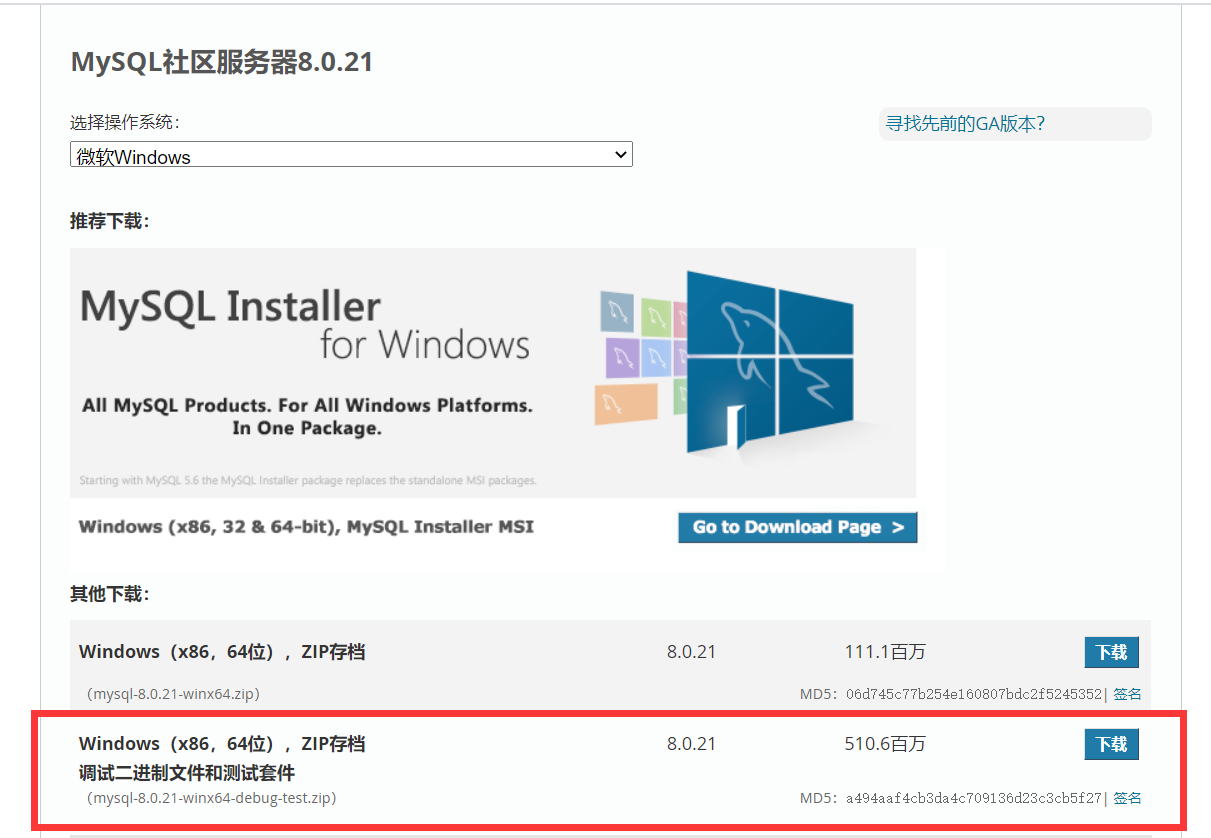The height and width of the screenshot is (838, 1211).
Task: Click the Go to Download Page button
Action: [797, 527]
